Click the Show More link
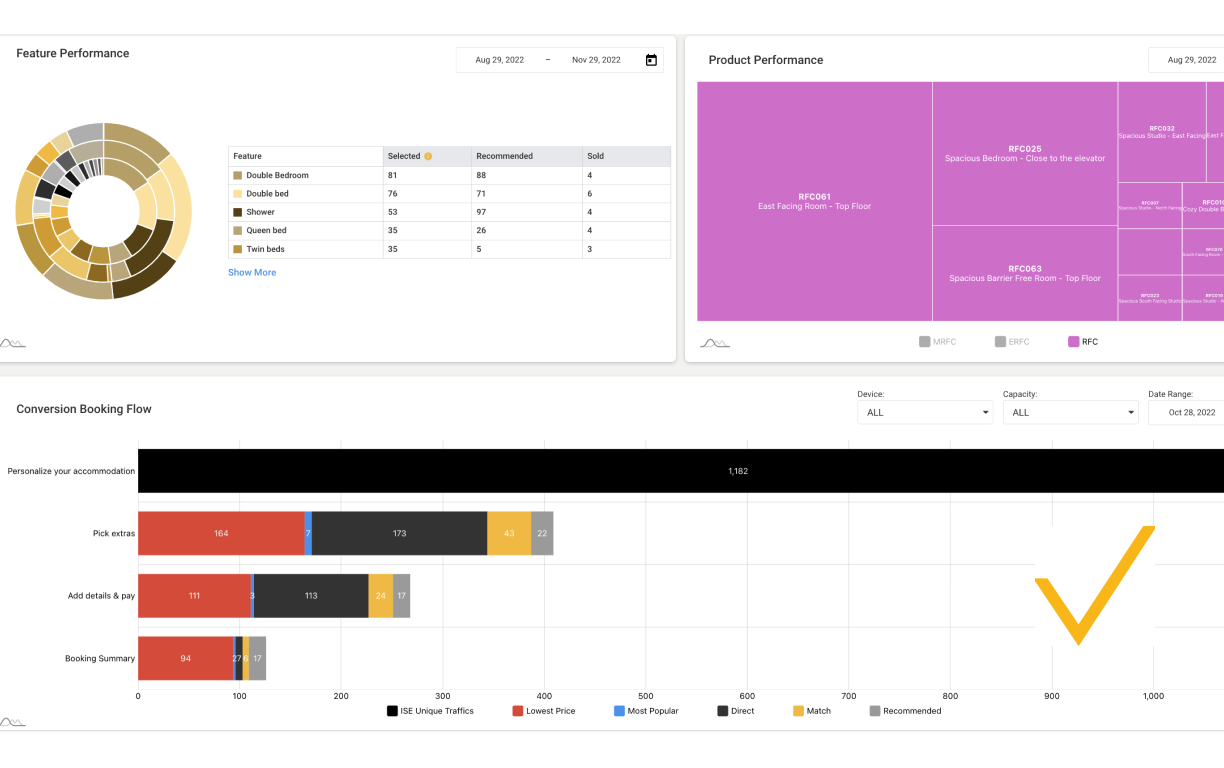 point(252,272)
